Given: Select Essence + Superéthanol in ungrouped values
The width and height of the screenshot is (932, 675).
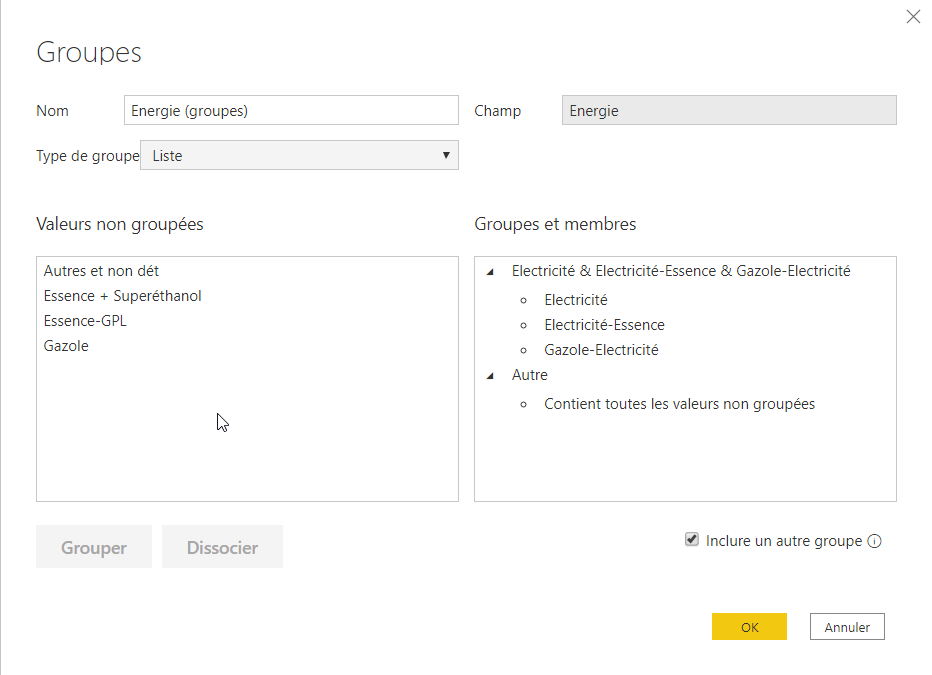Looking at the screenshot, I should point(122,296).
